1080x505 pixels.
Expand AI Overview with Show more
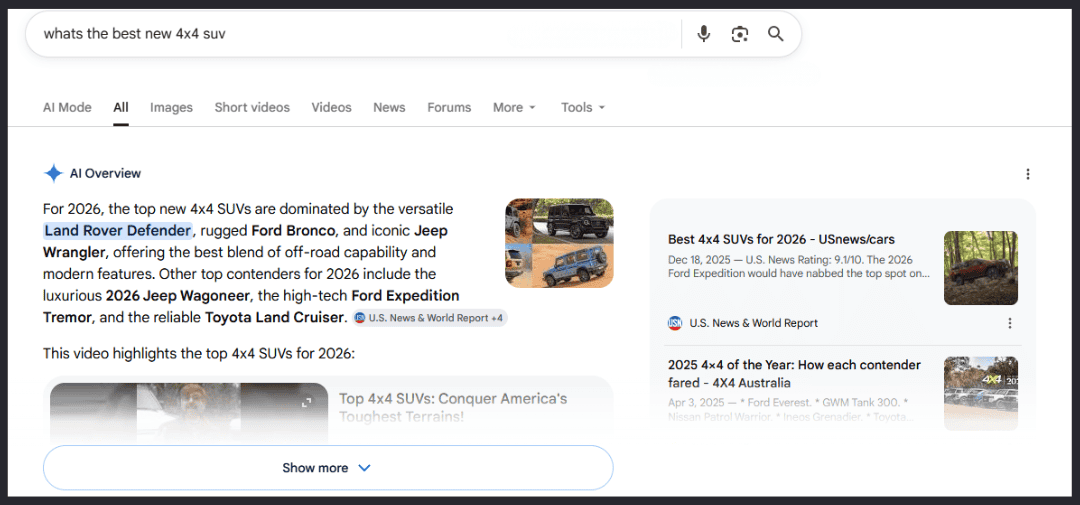click(328, 468)
